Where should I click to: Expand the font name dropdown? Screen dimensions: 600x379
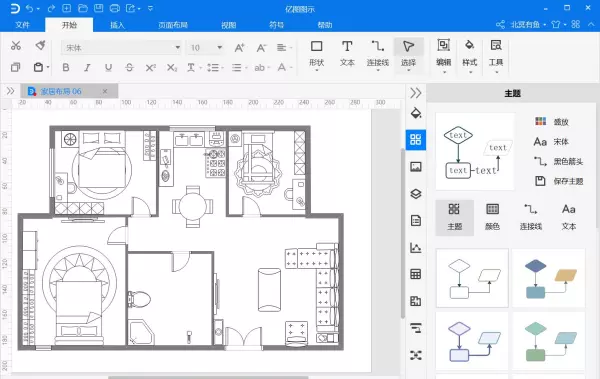tap(178, 47)
